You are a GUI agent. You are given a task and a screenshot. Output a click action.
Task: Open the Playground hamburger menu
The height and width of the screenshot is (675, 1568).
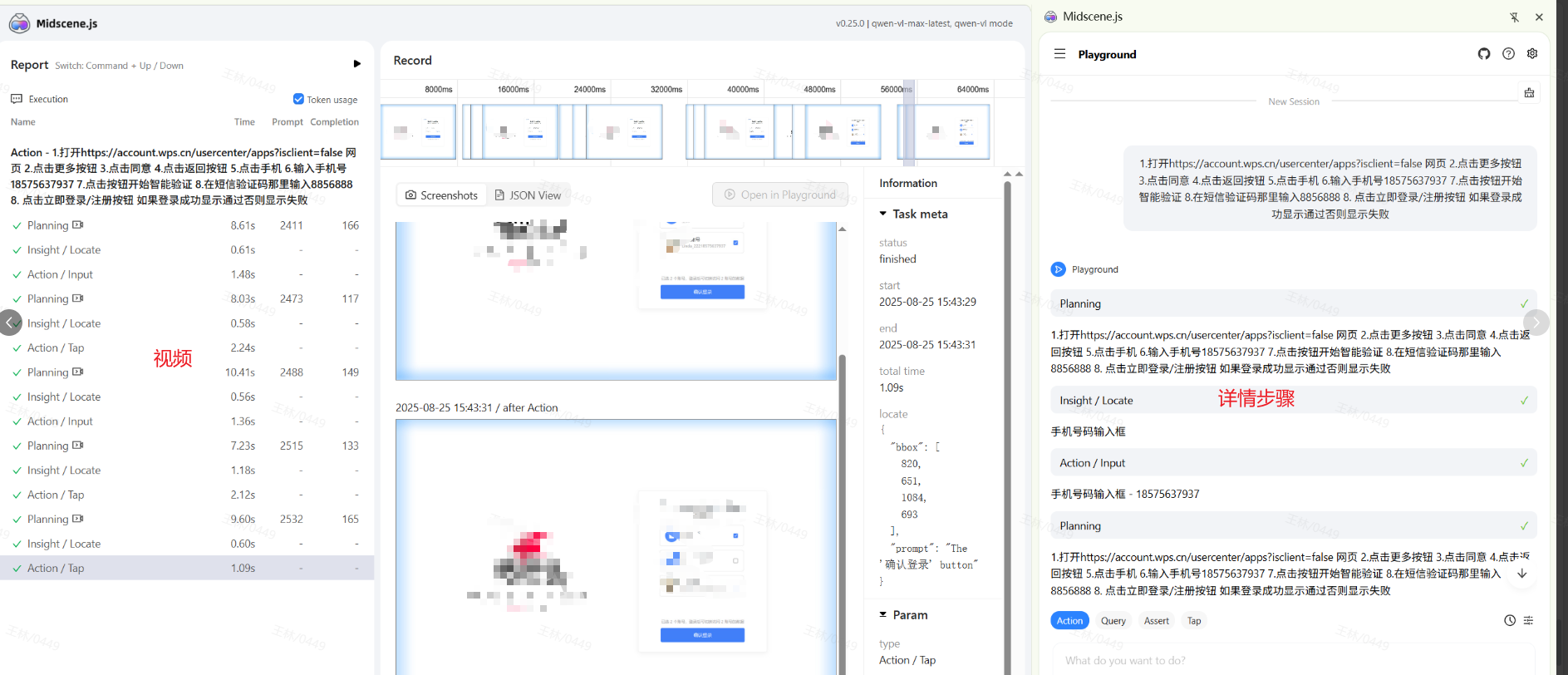(1059, 53)
